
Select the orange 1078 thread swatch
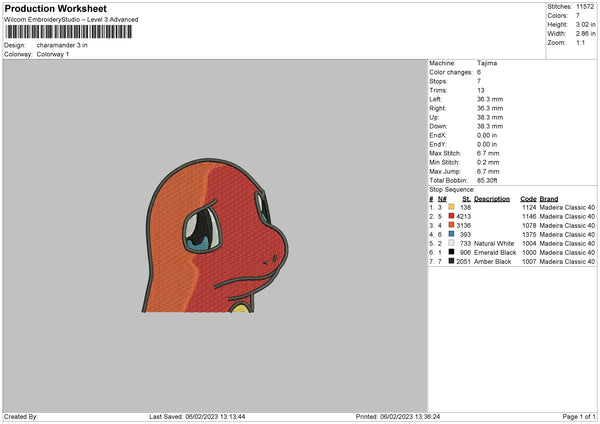[452, 225]
